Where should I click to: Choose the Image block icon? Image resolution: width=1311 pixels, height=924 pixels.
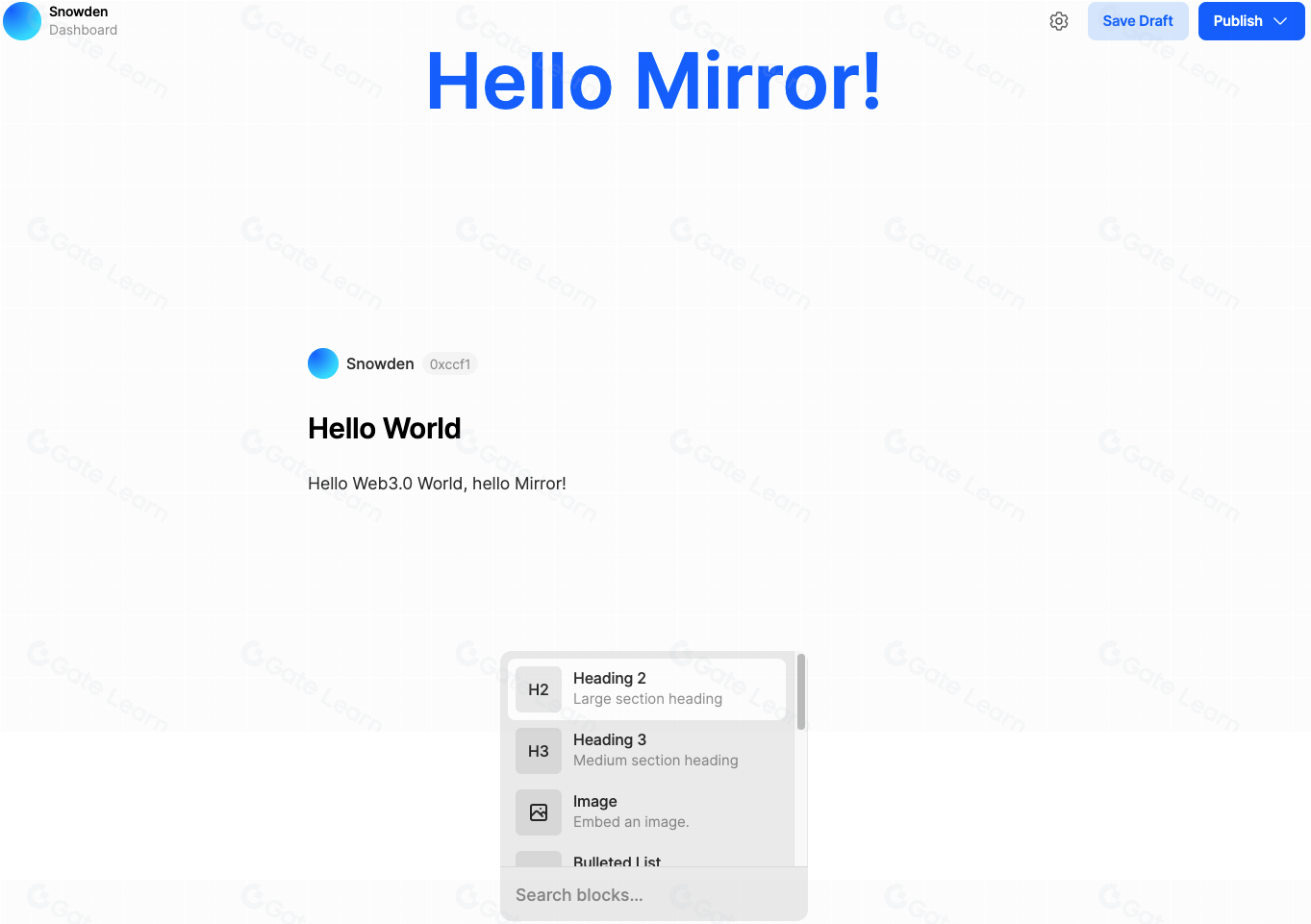(x=539, y=812)
